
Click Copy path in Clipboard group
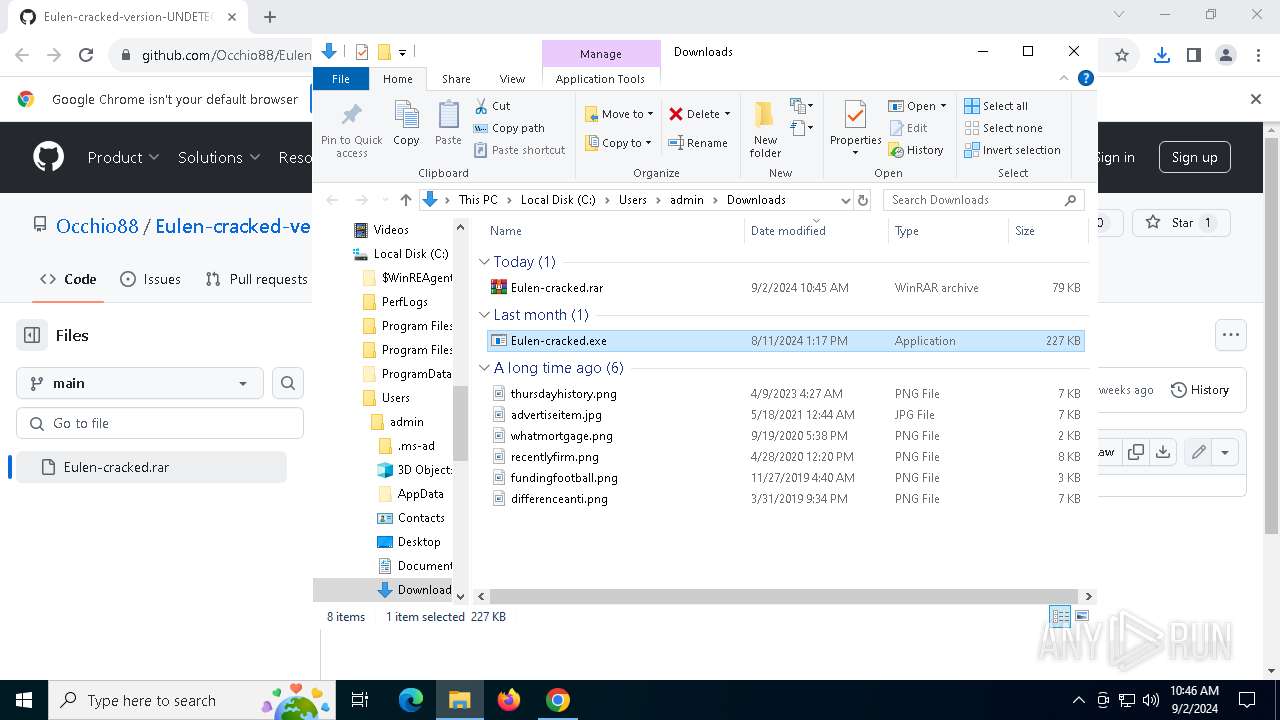click(509, 128)
